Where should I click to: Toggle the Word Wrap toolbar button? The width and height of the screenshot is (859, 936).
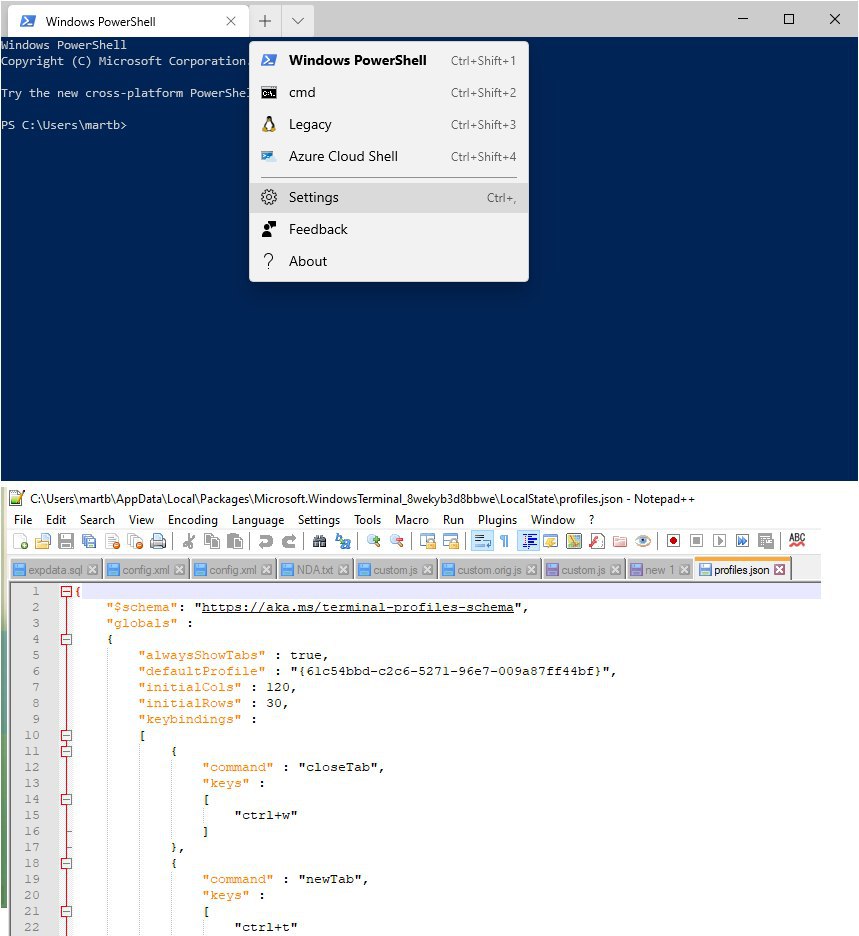482,541
